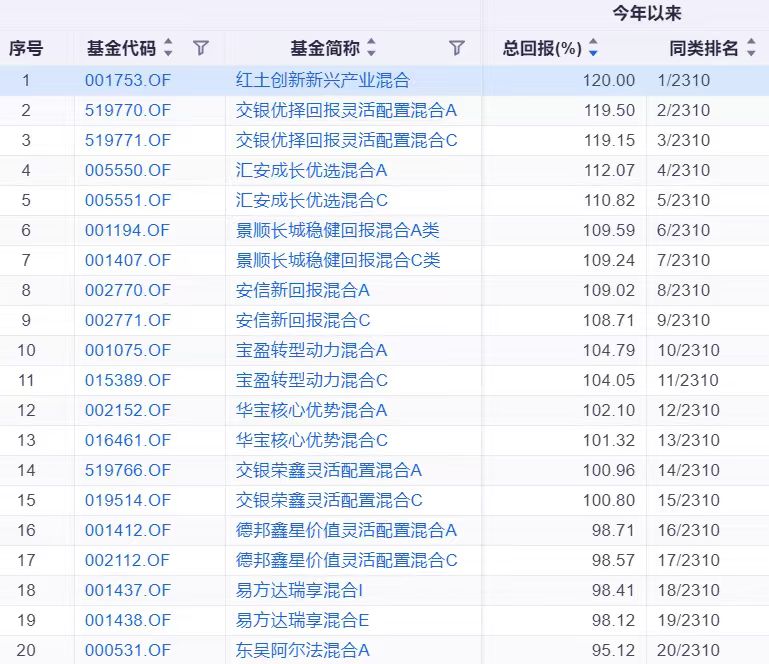Open 汇安成长优选混合A fund name

[x=311, y=170]
